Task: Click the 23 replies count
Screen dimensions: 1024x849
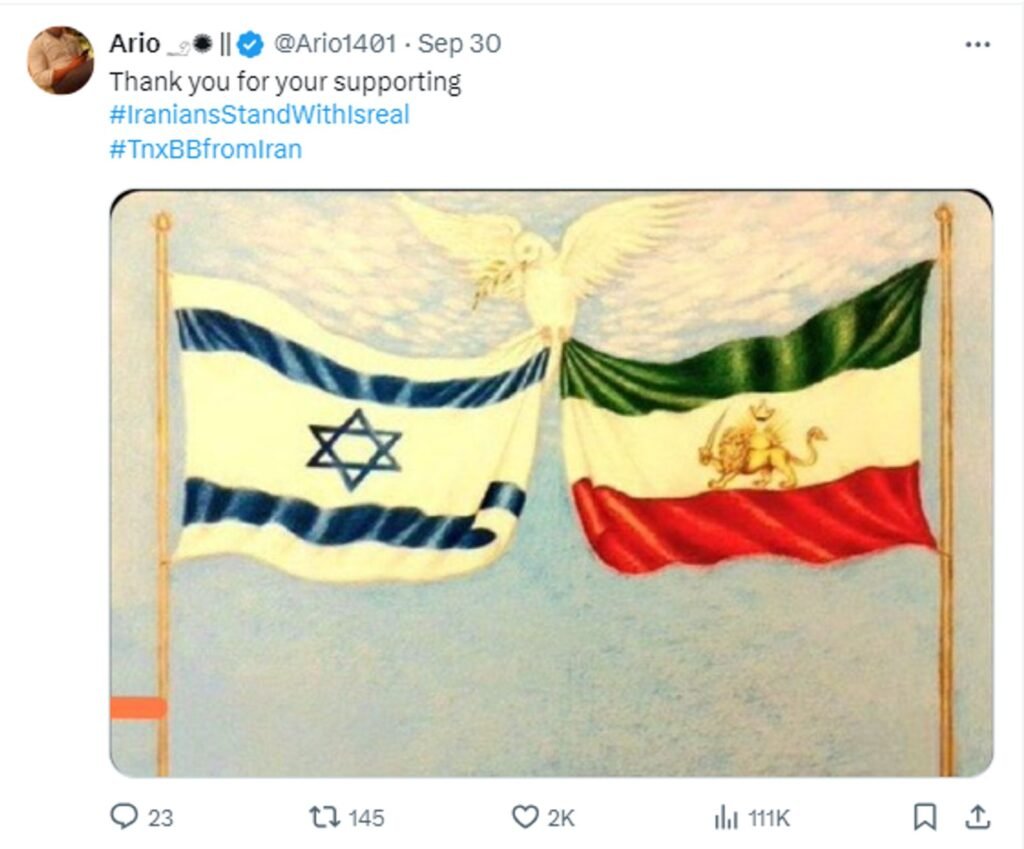Action: (161, 818)
